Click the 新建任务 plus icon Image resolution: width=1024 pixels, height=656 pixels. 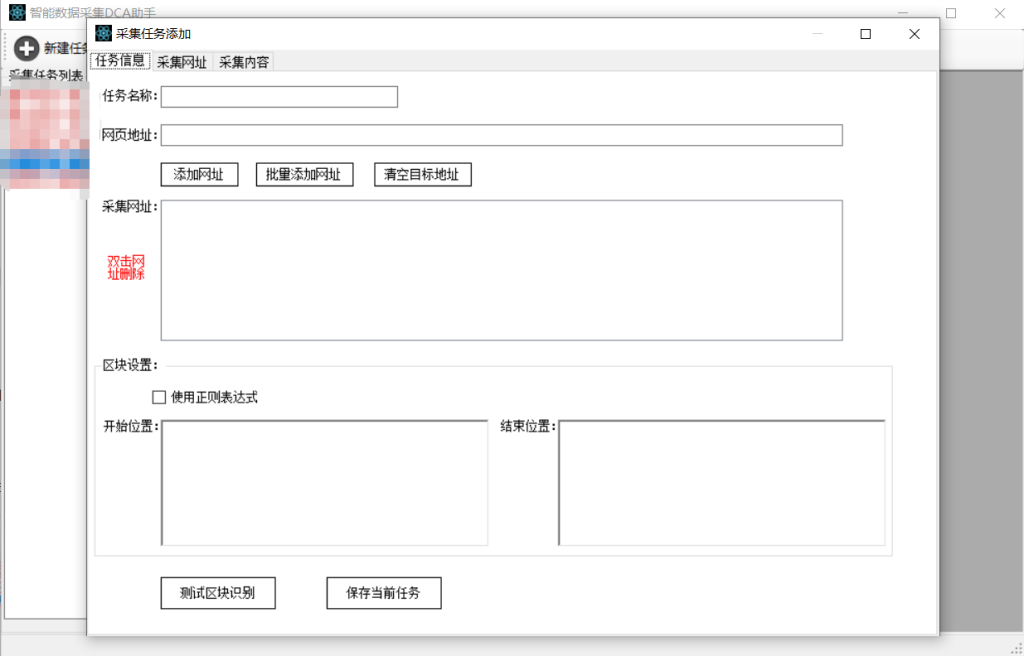(27, 48)
